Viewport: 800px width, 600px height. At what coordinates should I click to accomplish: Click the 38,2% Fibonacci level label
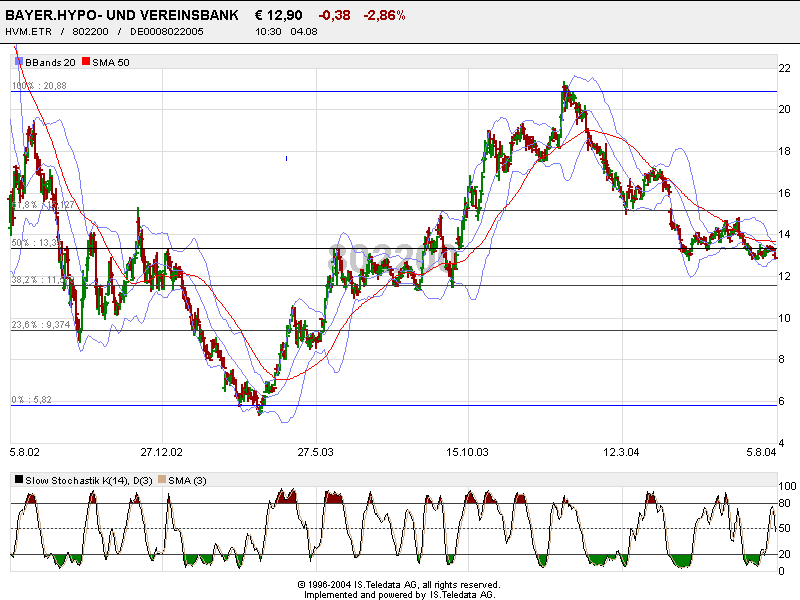pos(43,280)
